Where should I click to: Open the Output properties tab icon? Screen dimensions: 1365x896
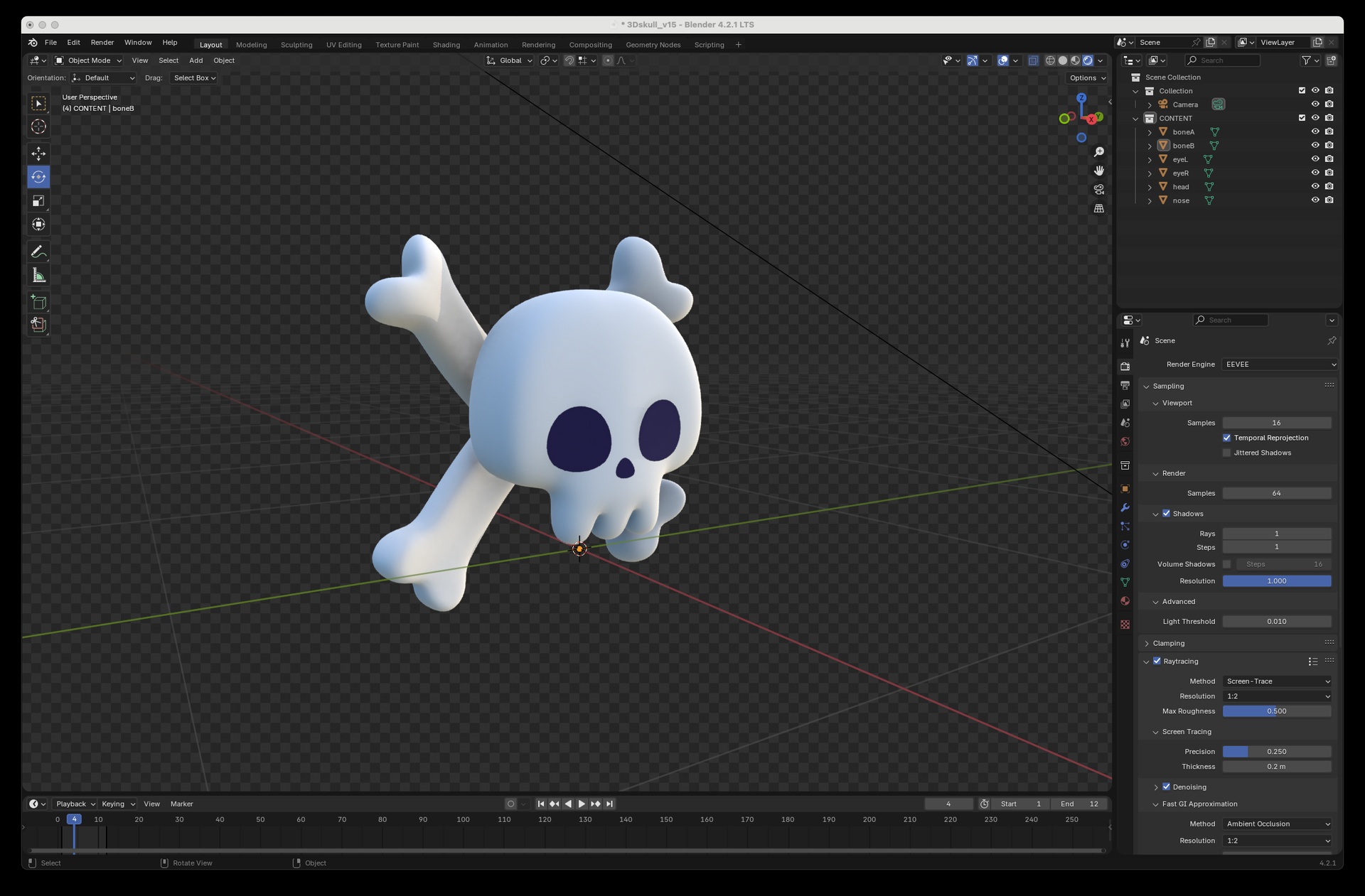tap(1125, 385)
